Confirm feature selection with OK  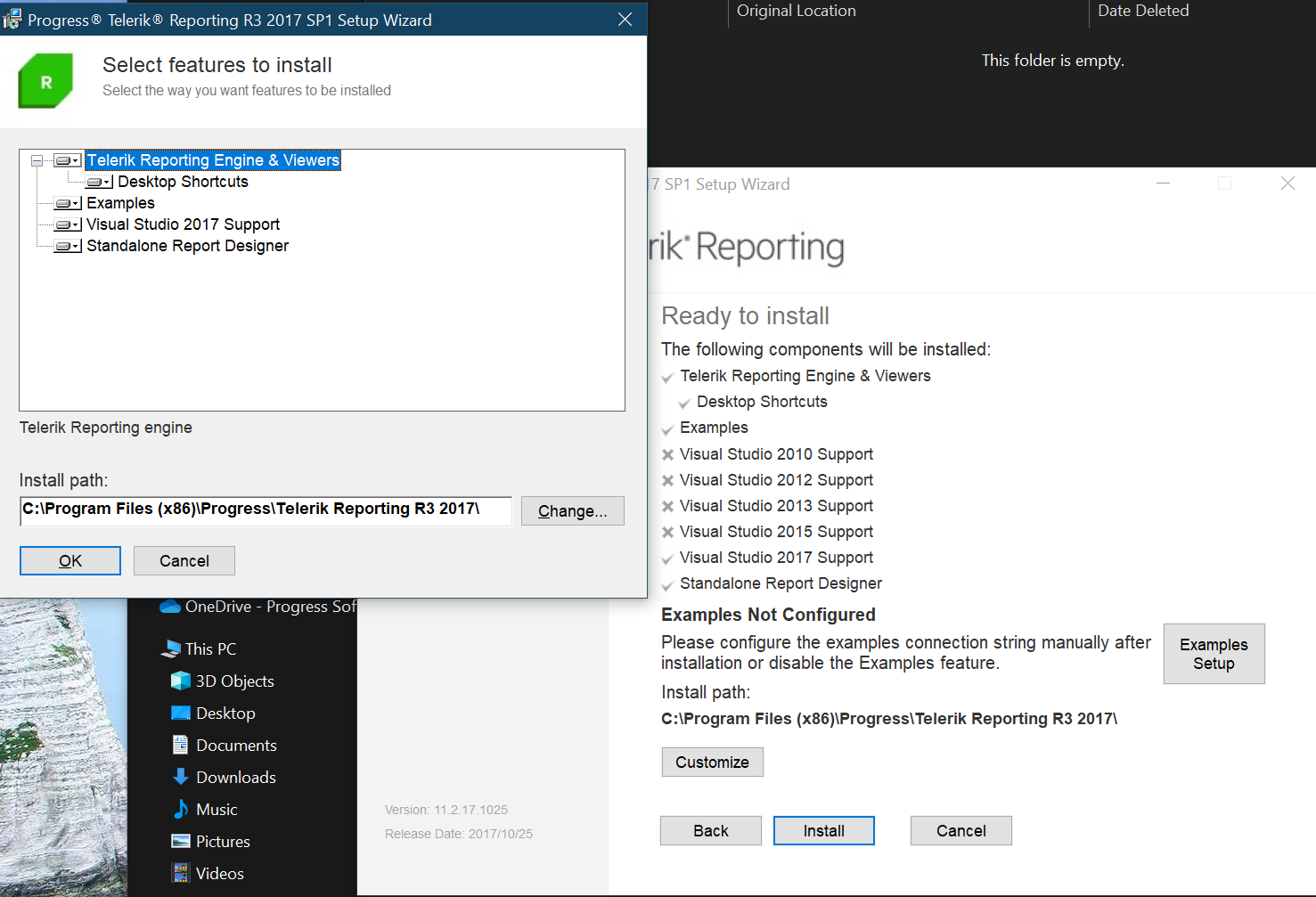(70, 560)
